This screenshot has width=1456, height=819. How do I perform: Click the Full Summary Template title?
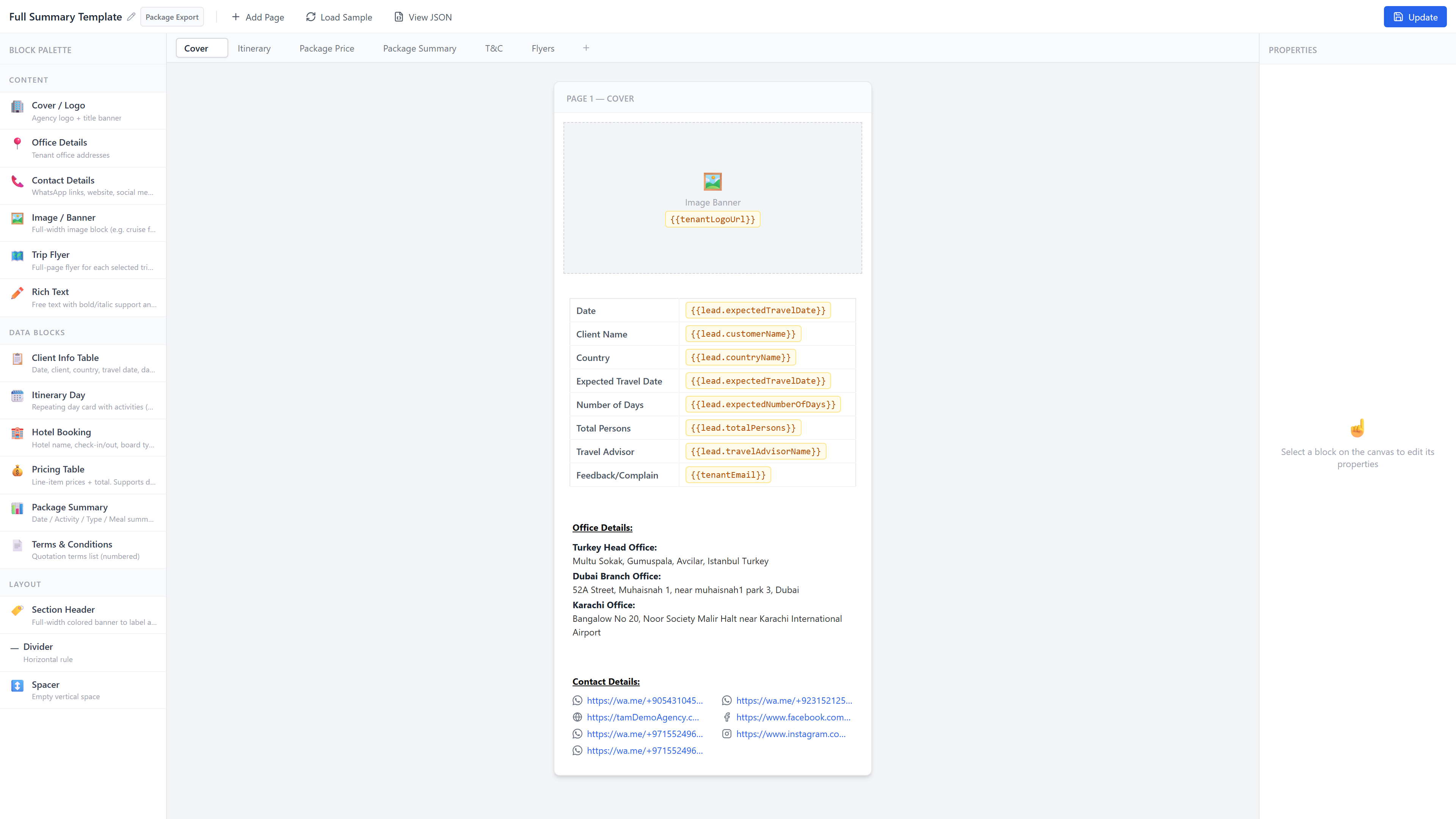(66, 17)
